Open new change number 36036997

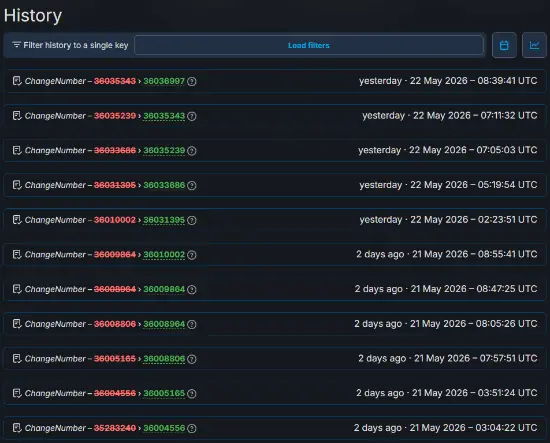164,81
